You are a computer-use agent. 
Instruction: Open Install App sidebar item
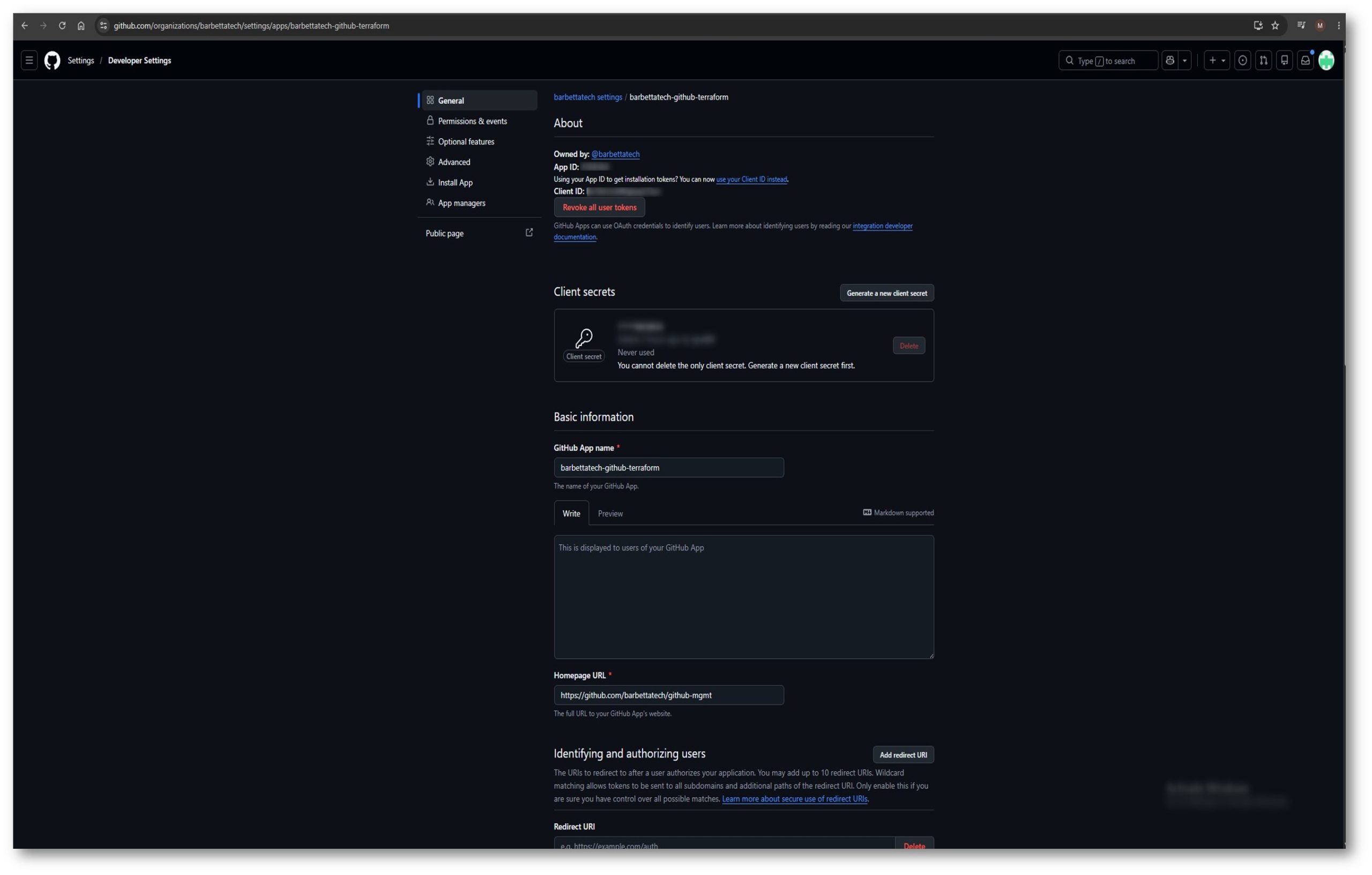tap(479, 182)
